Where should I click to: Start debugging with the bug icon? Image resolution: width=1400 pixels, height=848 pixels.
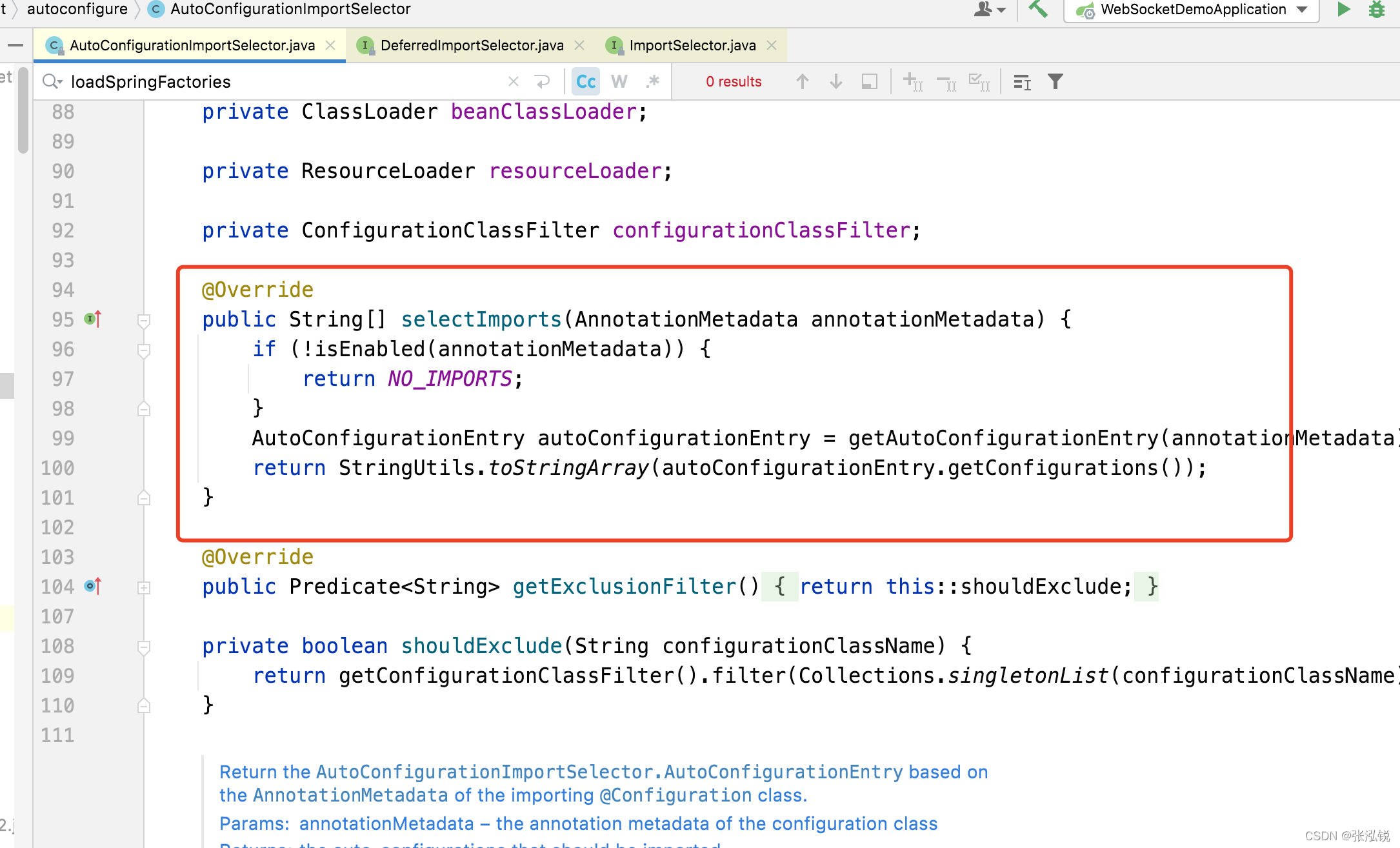1377,10
